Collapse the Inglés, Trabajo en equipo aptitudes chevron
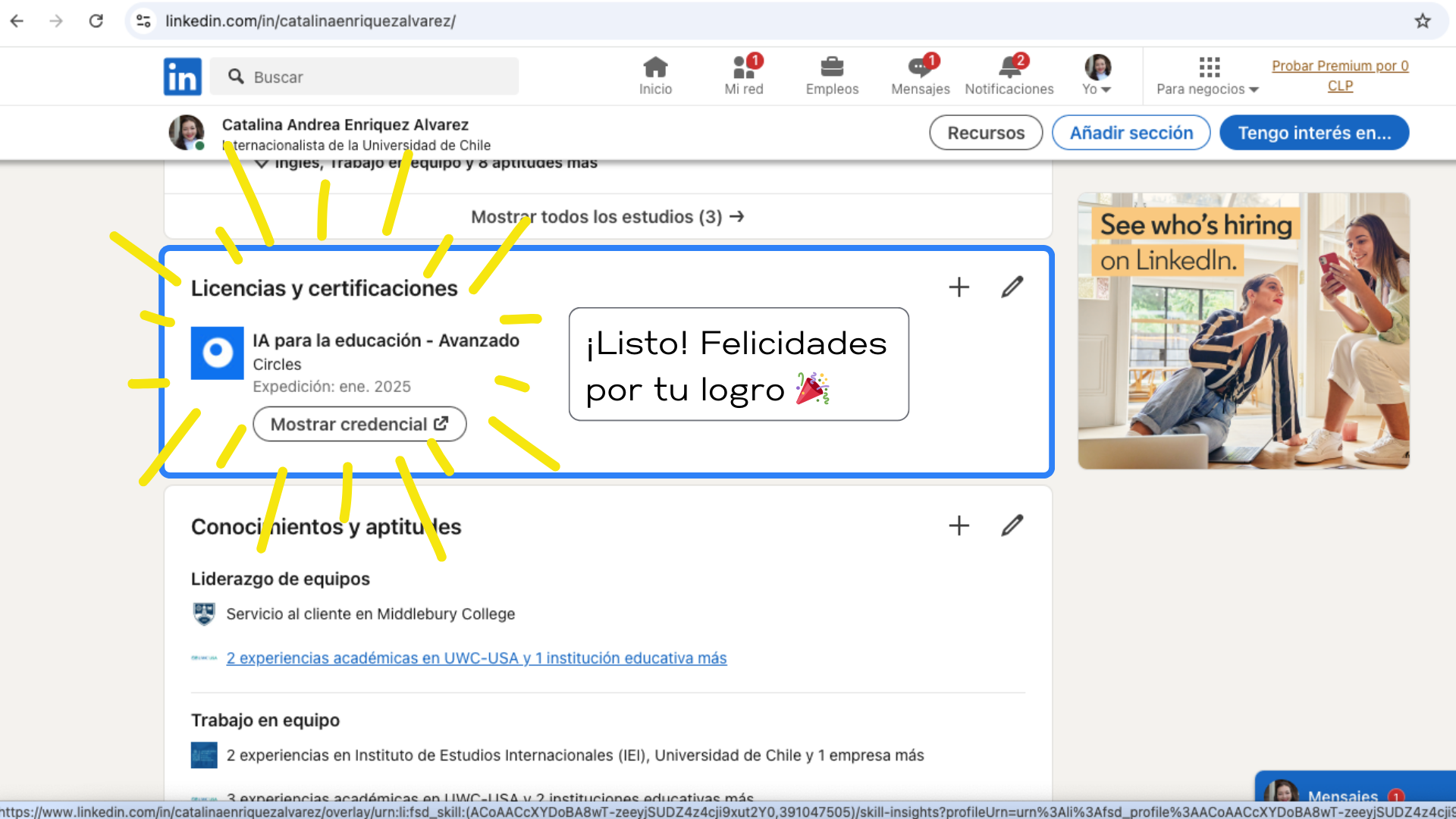The image size is (1456, 819). coord(261,163)
